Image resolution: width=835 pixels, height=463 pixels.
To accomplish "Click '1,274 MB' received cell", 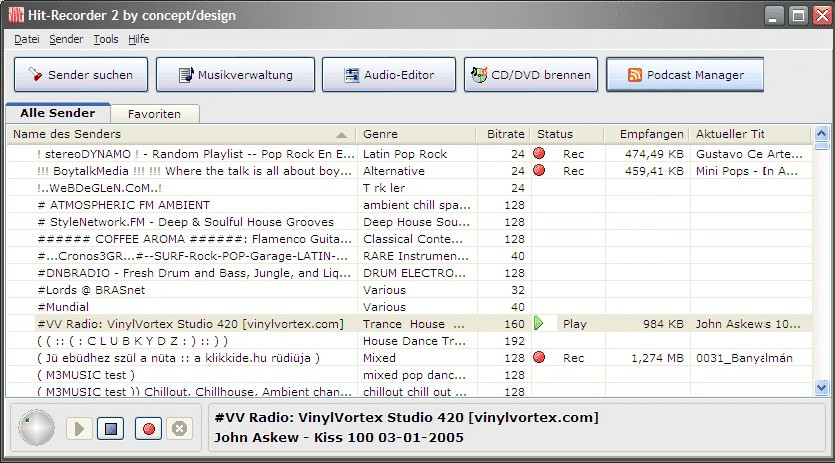I will (657, 358).
